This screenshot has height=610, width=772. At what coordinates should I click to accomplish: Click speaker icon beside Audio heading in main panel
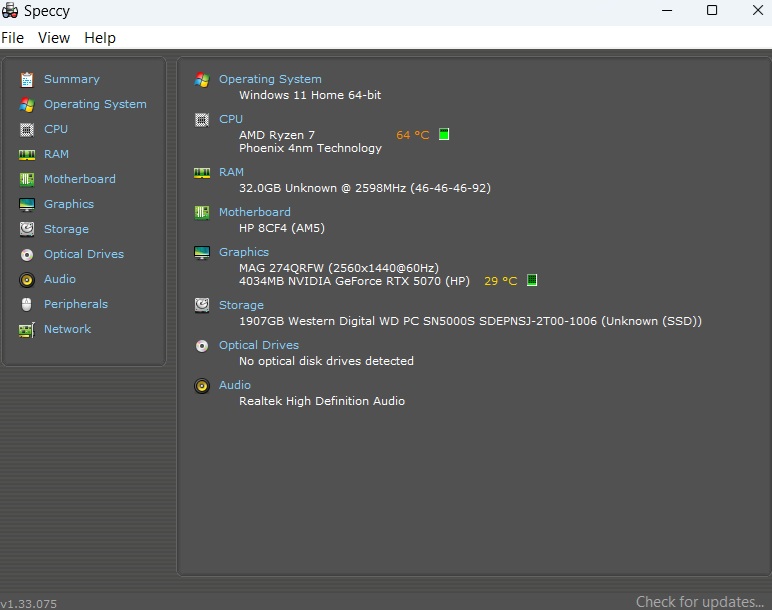pyautogui.click(x=202, y=385)
